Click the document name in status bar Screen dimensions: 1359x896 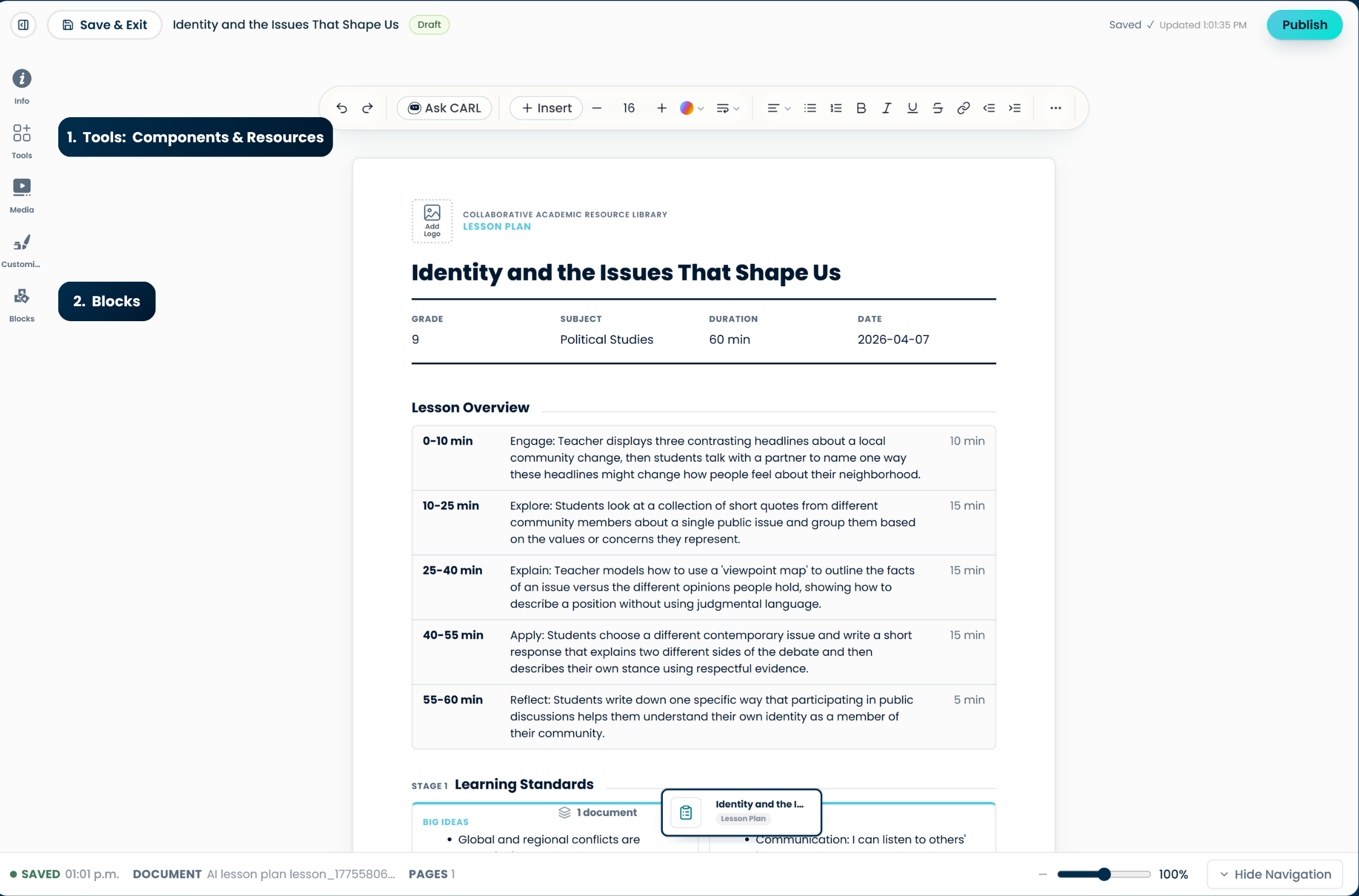[x=301, y=874]
